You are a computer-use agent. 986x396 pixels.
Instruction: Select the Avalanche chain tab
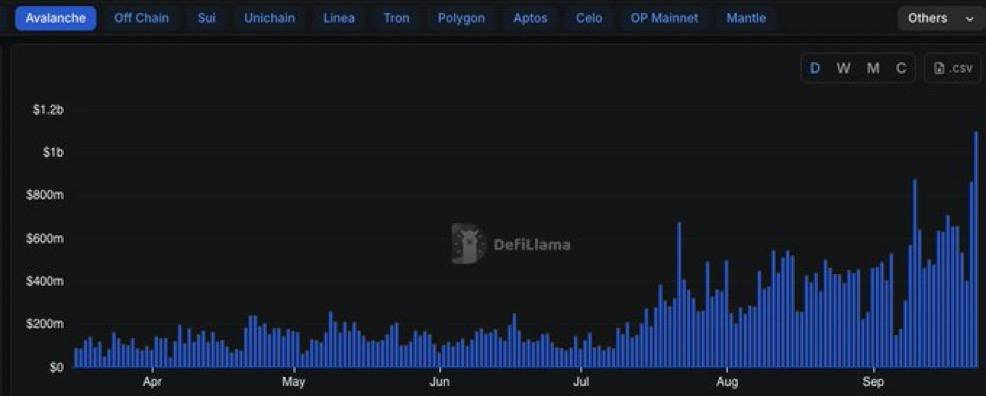coord(56,18)
